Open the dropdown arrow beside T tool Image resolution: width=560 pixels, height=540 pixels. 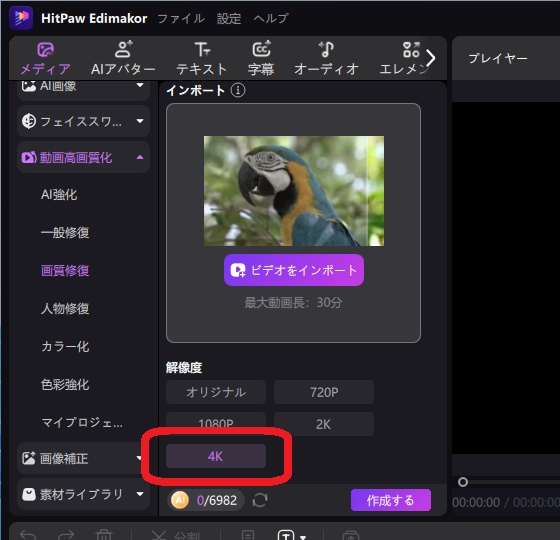pyautogui.click(x=303, y=537)
